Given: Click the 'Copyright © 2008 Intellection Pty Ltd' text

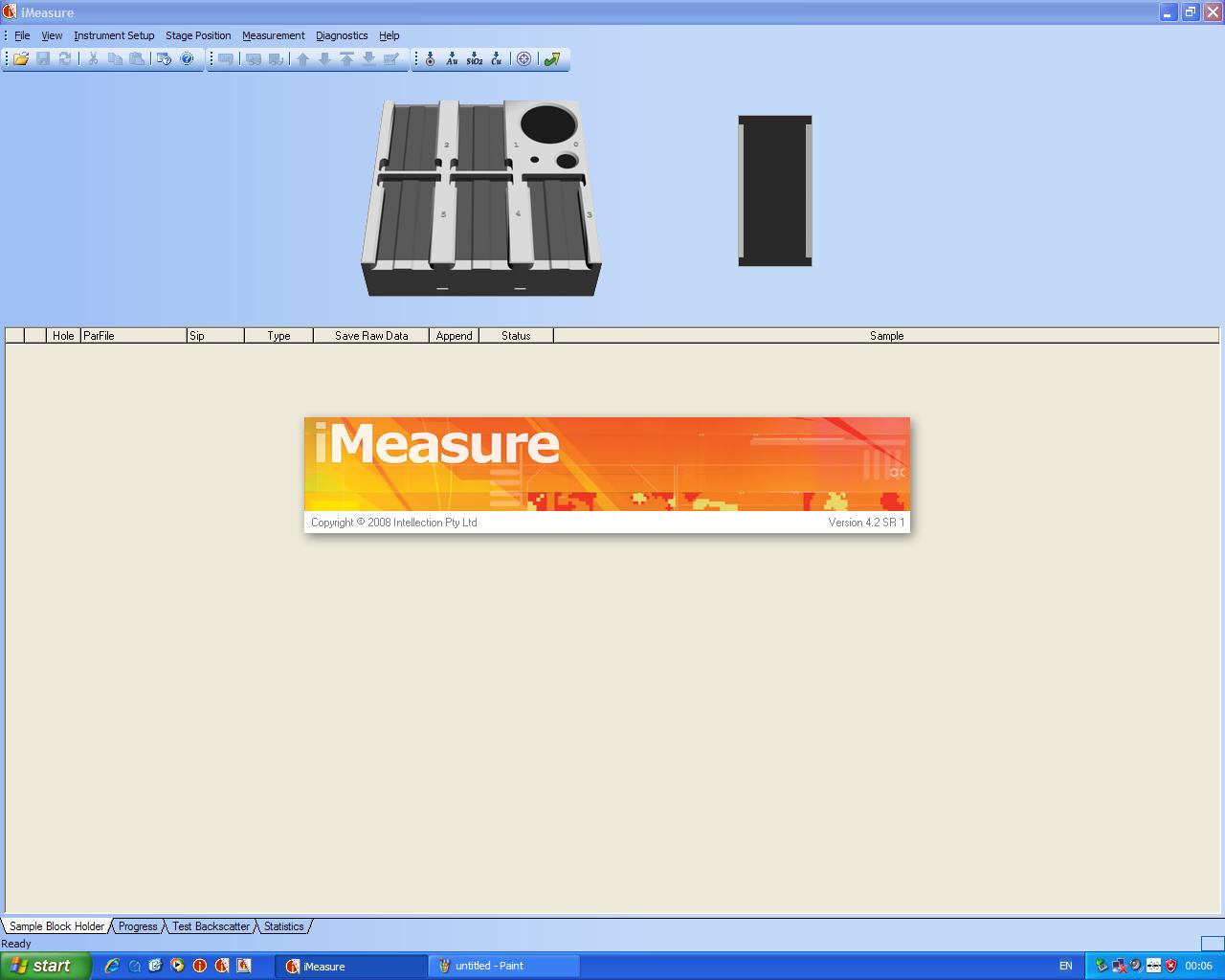Looking at the screenshot, I should pyautogui.click(x=393, y=523).
